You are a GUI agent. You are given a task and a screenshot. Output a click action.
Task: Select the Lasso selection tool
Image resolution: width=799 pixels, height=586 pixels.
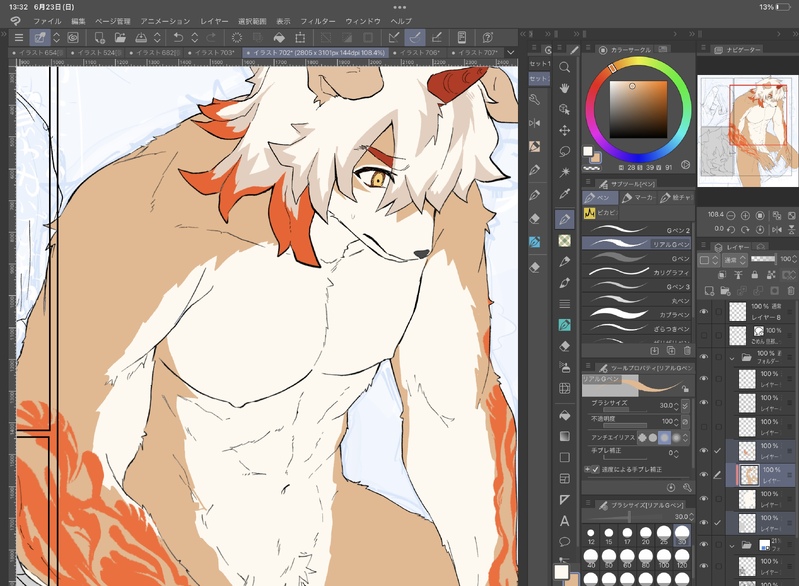click(x=565, y=151)
